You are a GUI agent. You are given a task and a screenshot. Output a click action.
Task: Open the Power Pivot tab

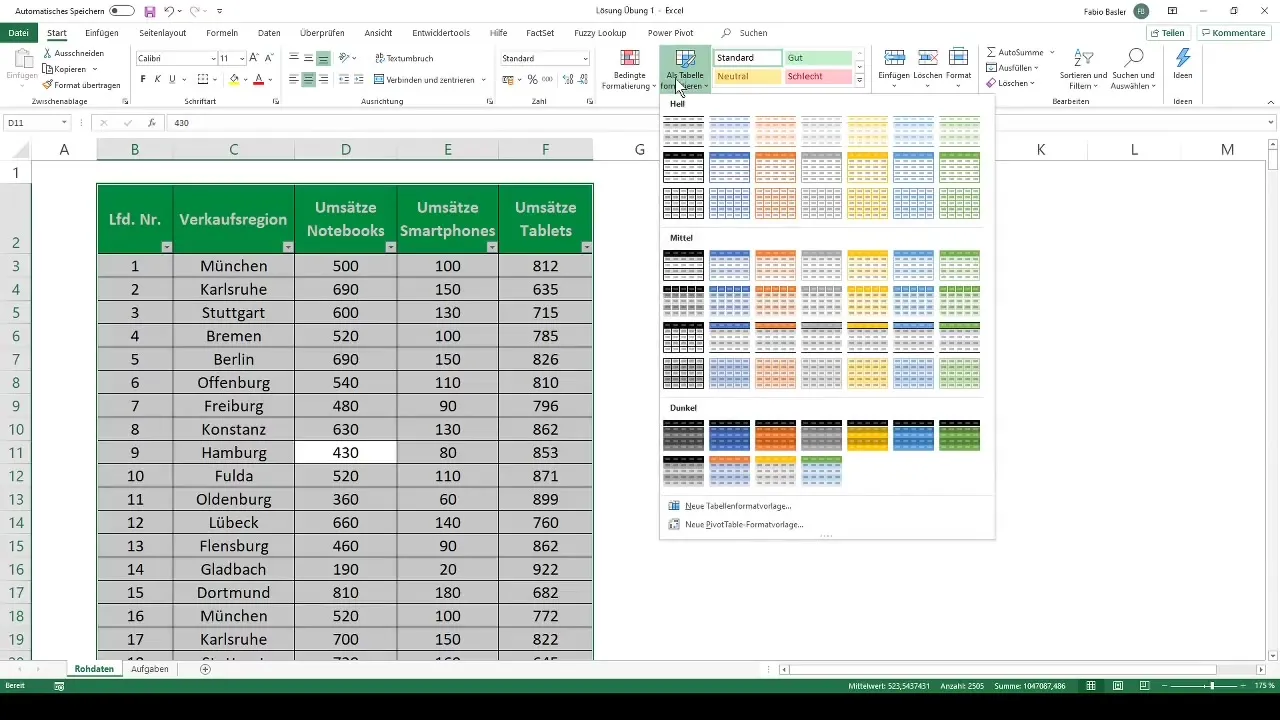coord(670,33)
